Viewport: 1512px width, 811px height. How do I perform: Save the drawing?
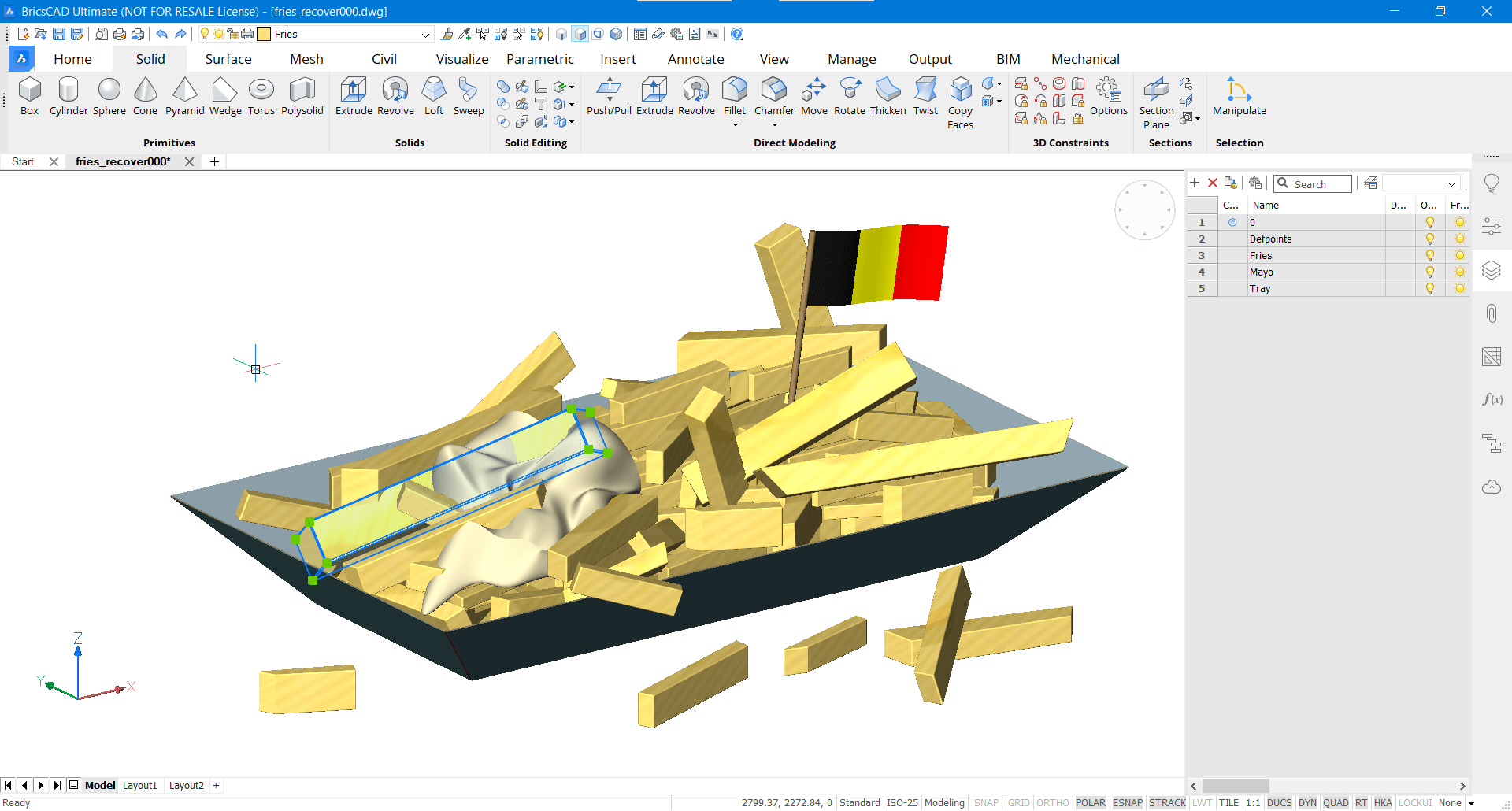59,34
